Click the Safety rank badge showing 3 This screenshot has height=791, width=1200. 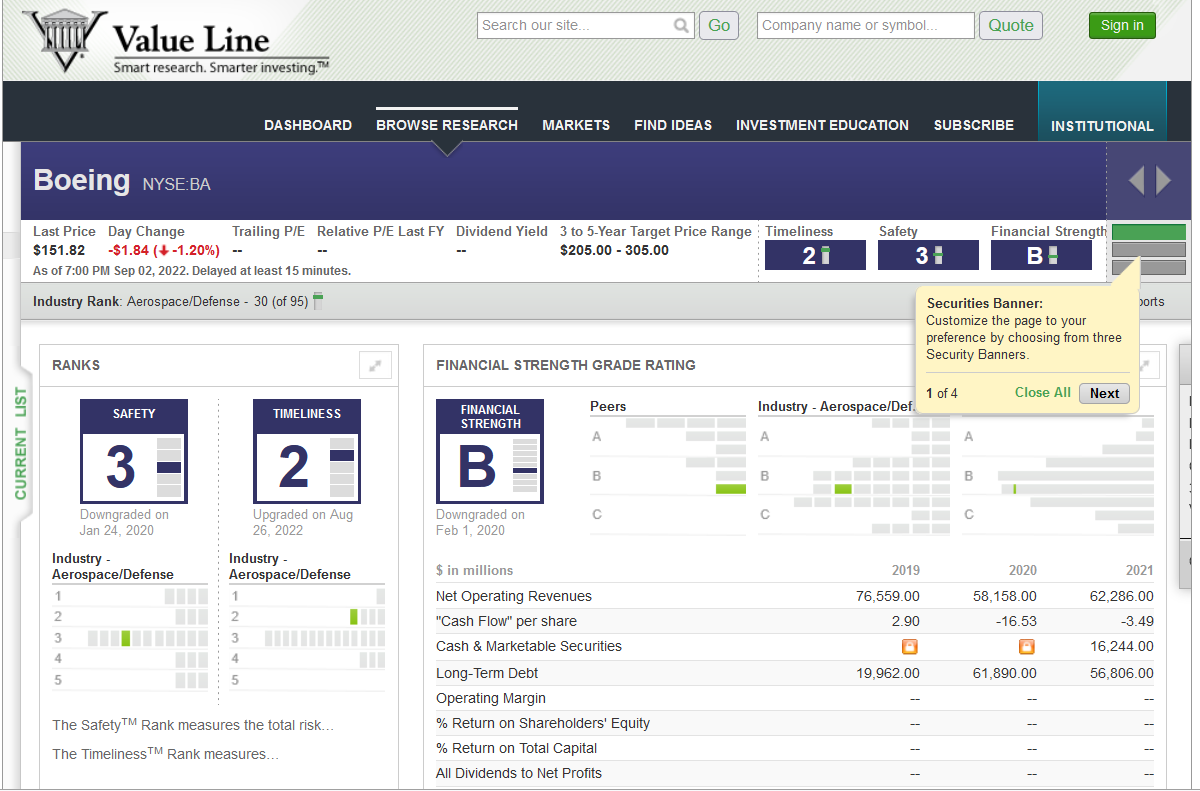pyautogui.click(x=928, y=255)
